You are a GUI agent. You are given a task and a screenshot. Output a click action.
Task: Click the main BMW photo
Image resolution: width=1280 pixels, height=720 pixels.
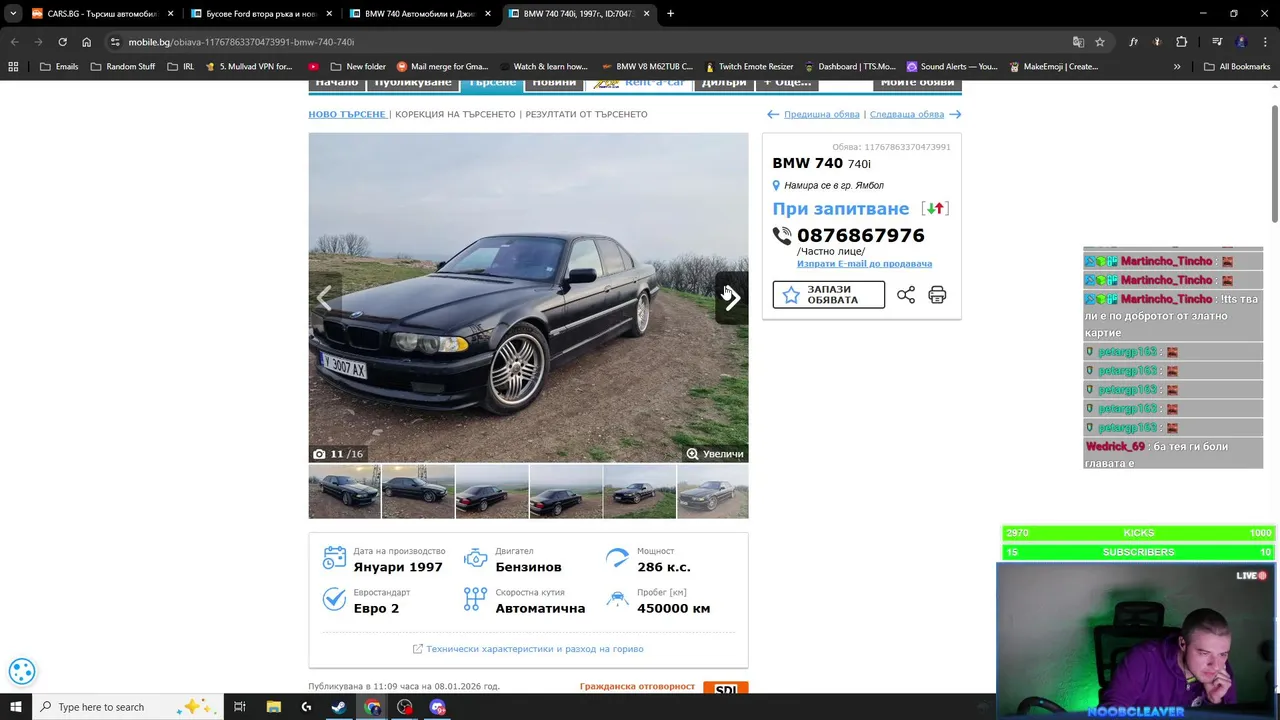pos(528,298)
